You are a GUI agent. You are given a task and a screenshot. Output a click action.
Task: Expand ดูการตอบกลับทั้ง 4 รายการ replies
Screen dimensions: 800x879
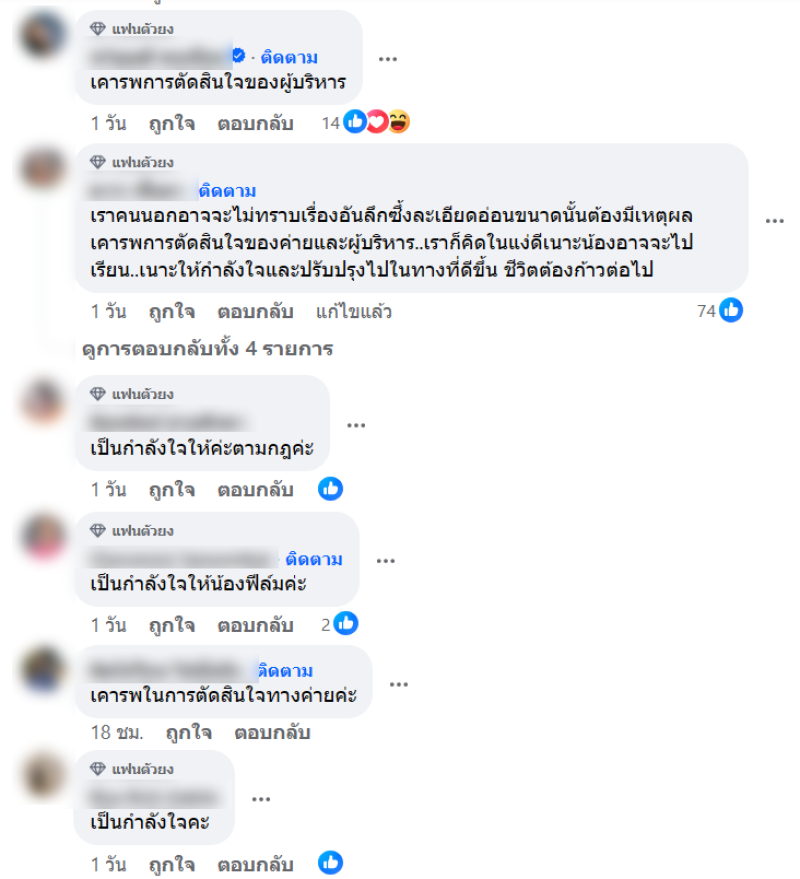(x=207, y=349)
